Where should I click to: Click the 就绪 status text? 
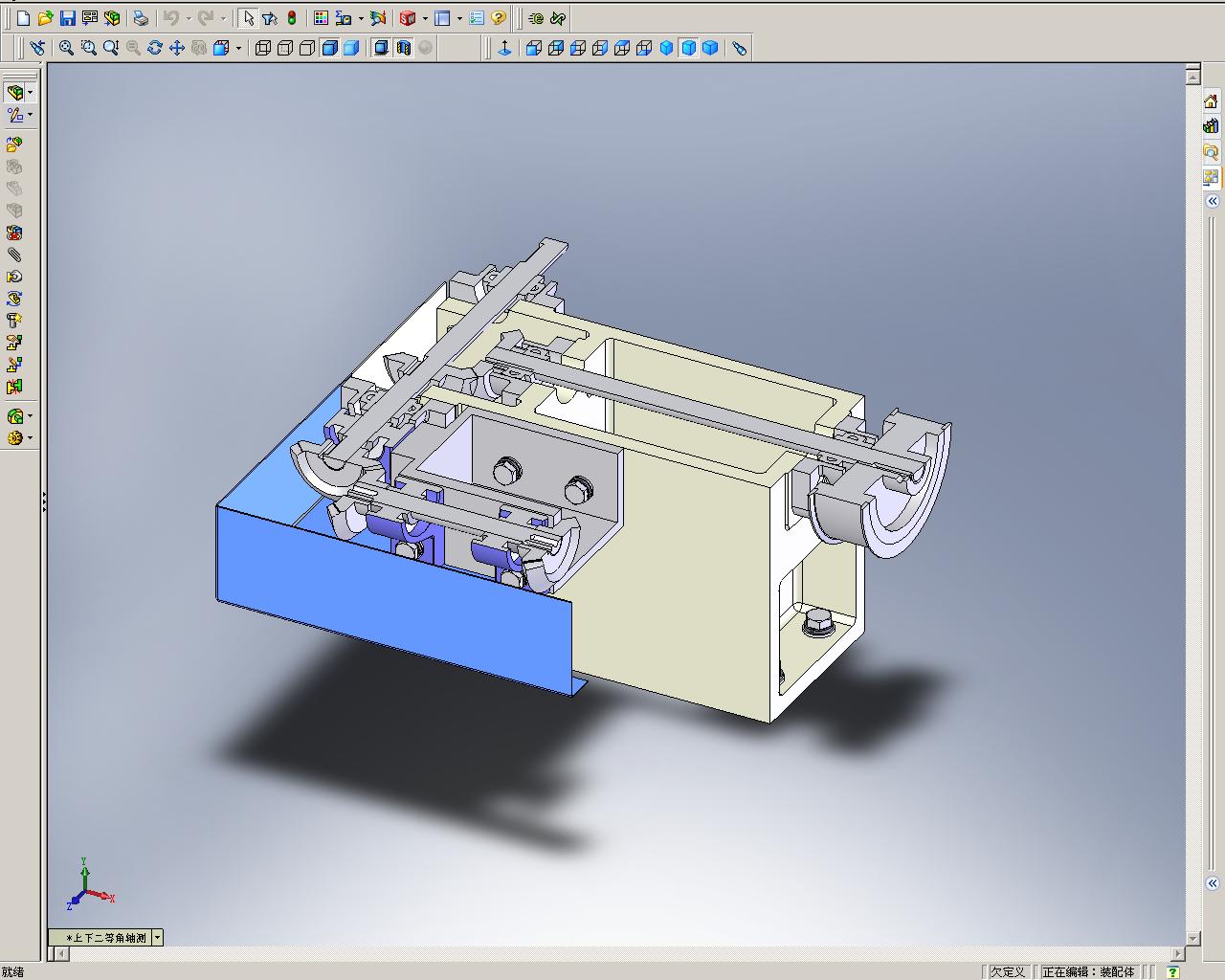(13, 972)
